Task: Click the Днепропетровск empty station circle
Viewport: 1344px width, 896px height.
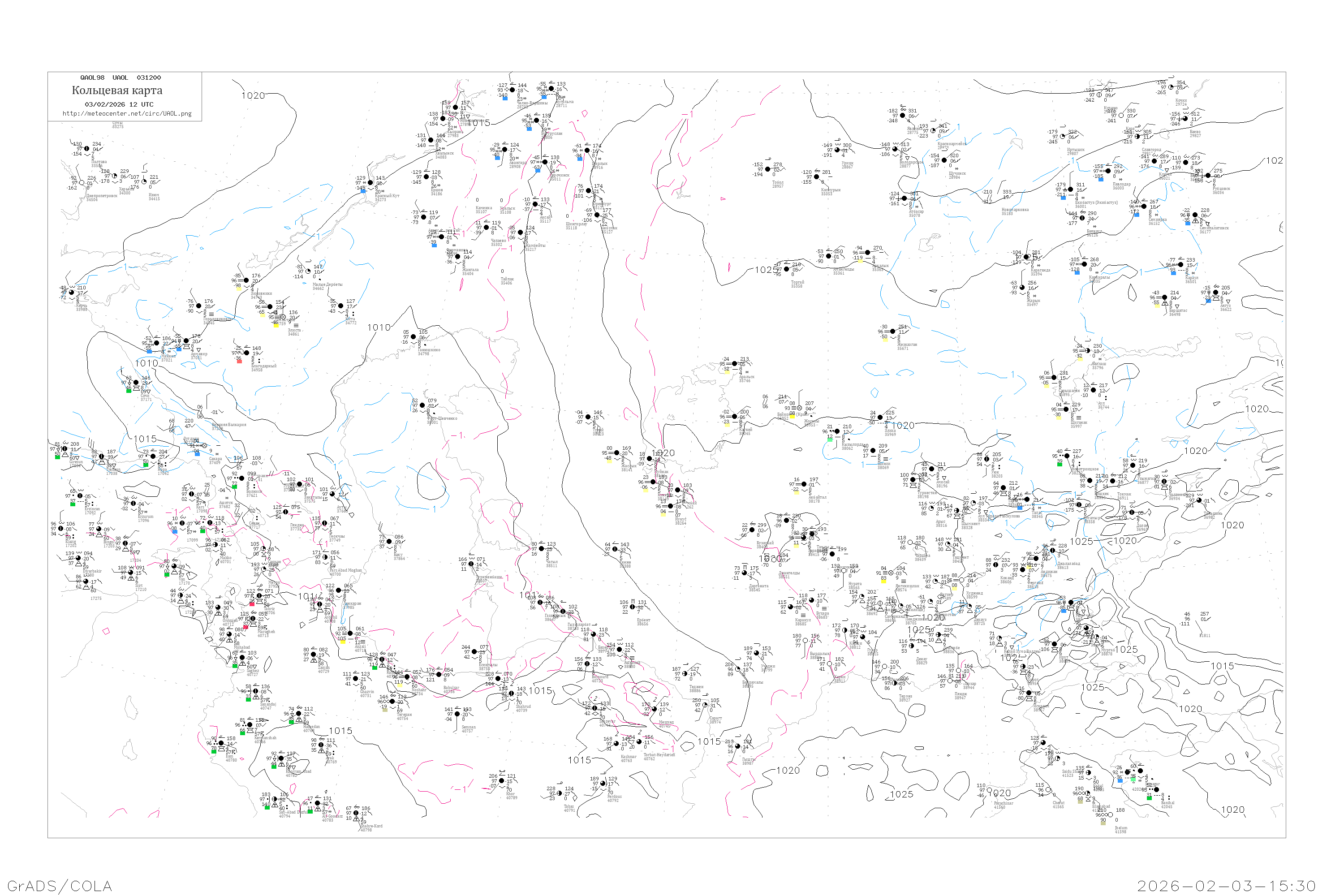Action: pos(82,183)
